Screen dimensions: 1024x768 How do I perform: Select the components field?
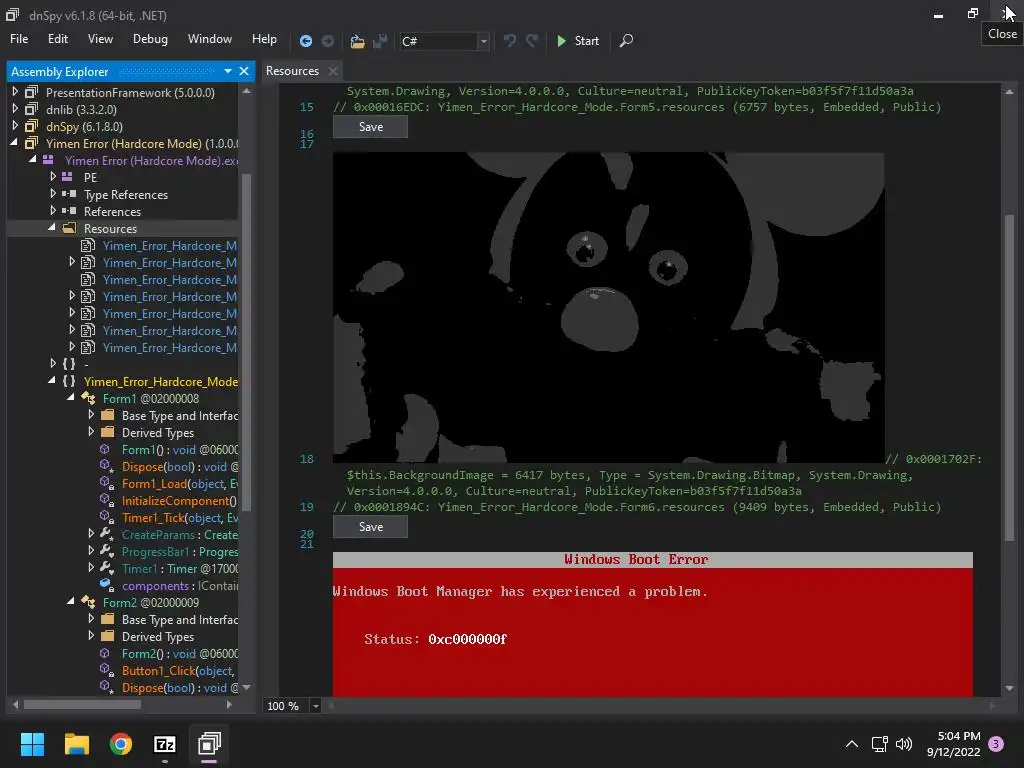[180, 586]
